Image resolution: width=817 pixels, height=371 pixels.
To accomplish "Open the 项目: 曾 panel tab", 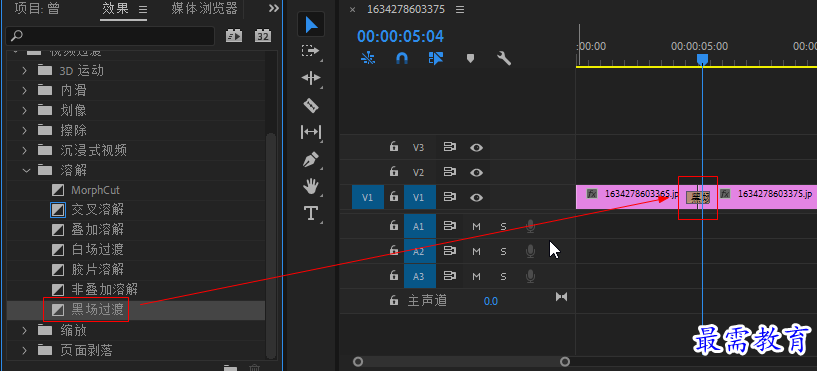I will 37,8.
